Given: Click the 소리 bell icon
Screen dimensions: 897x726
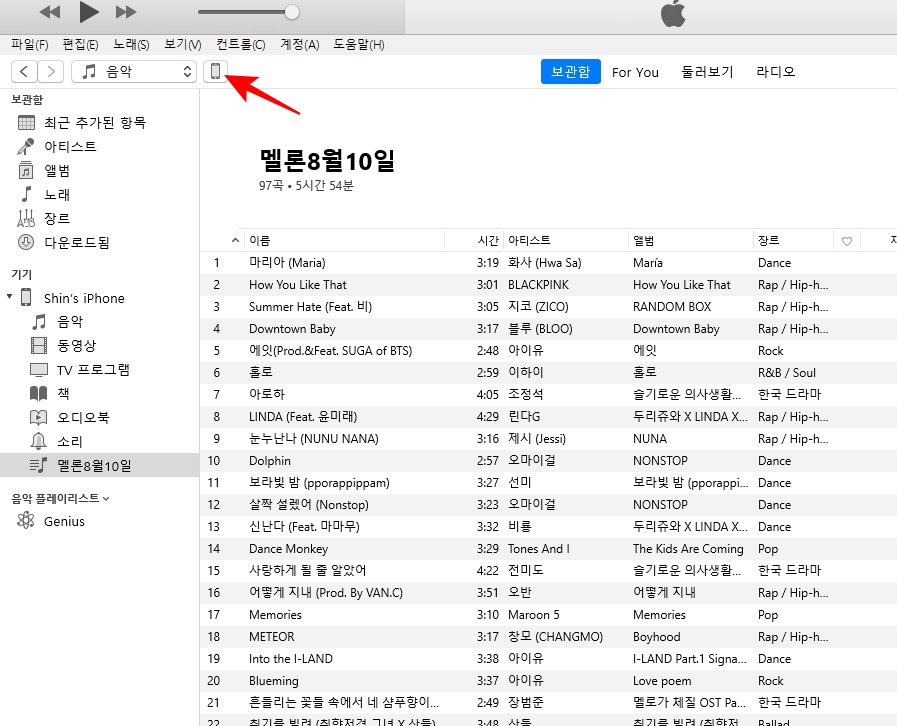Looking at the screenshot, I should [x=38, y=441].
